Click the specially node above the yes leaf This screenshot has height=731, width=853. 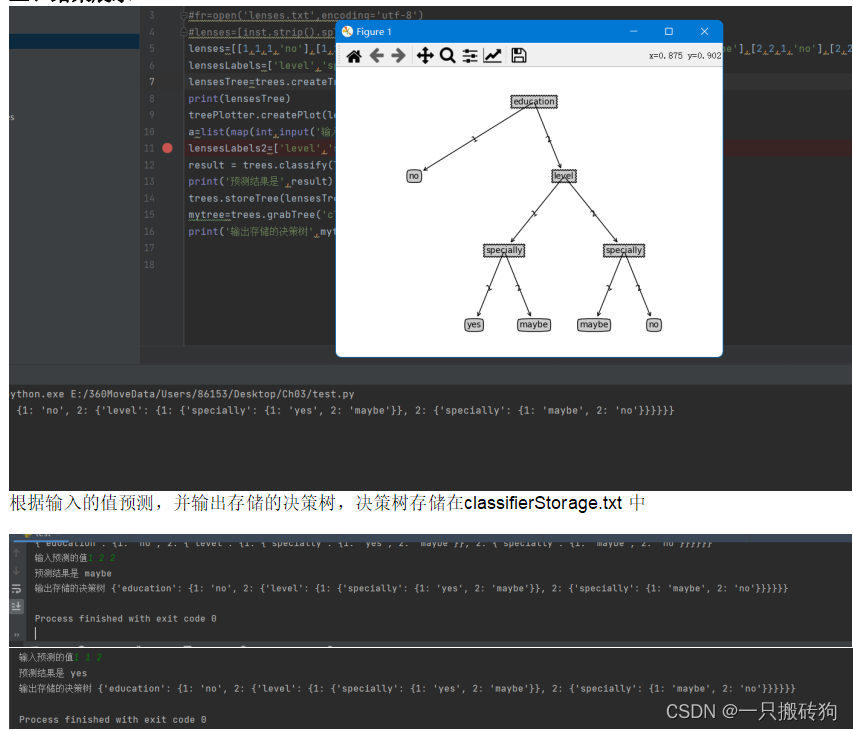(x=504, y=250)
